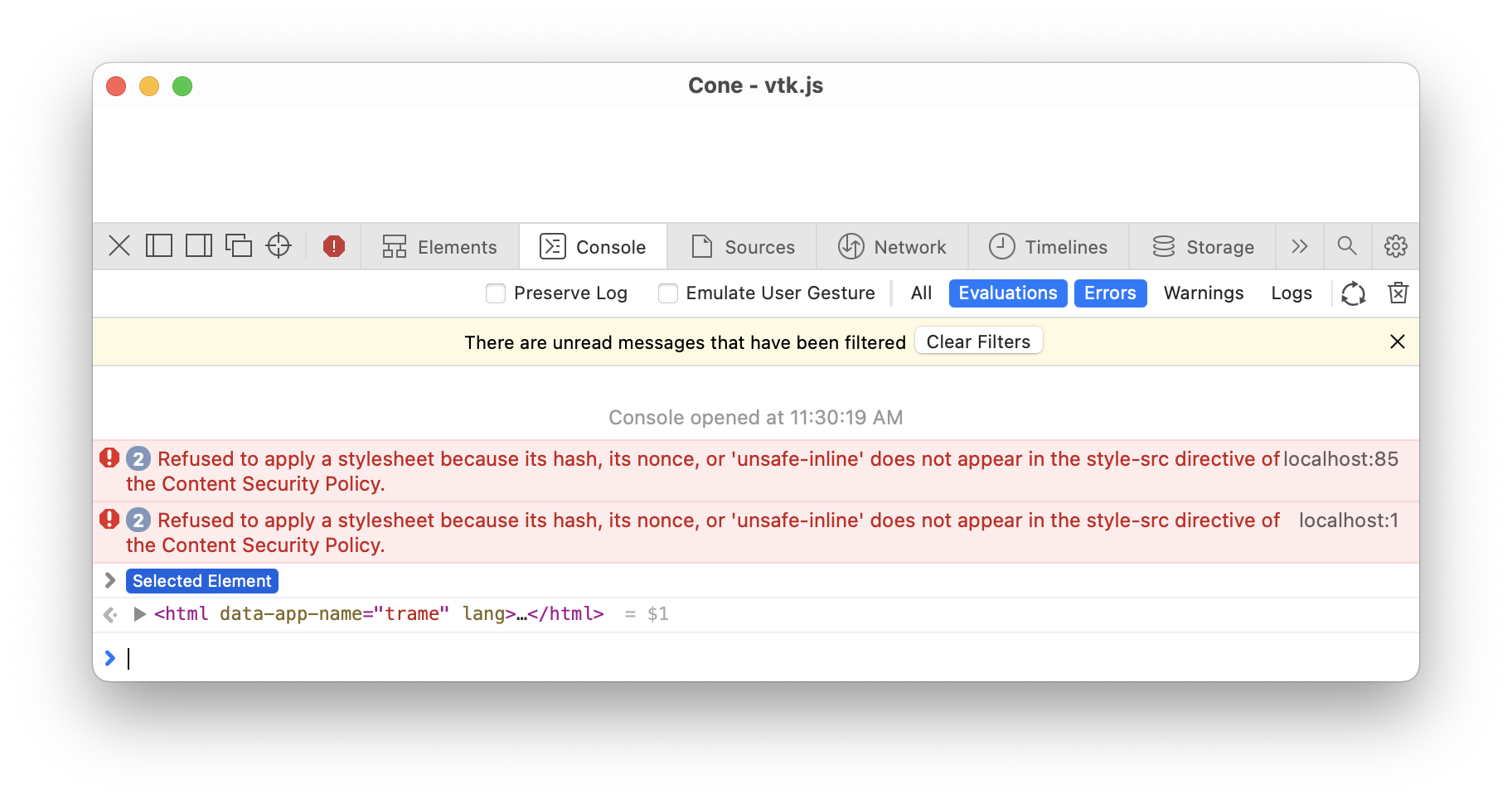Click the Console opened timestamp text
Screen dimensions: 1512x804
click(x=756, y=418)
